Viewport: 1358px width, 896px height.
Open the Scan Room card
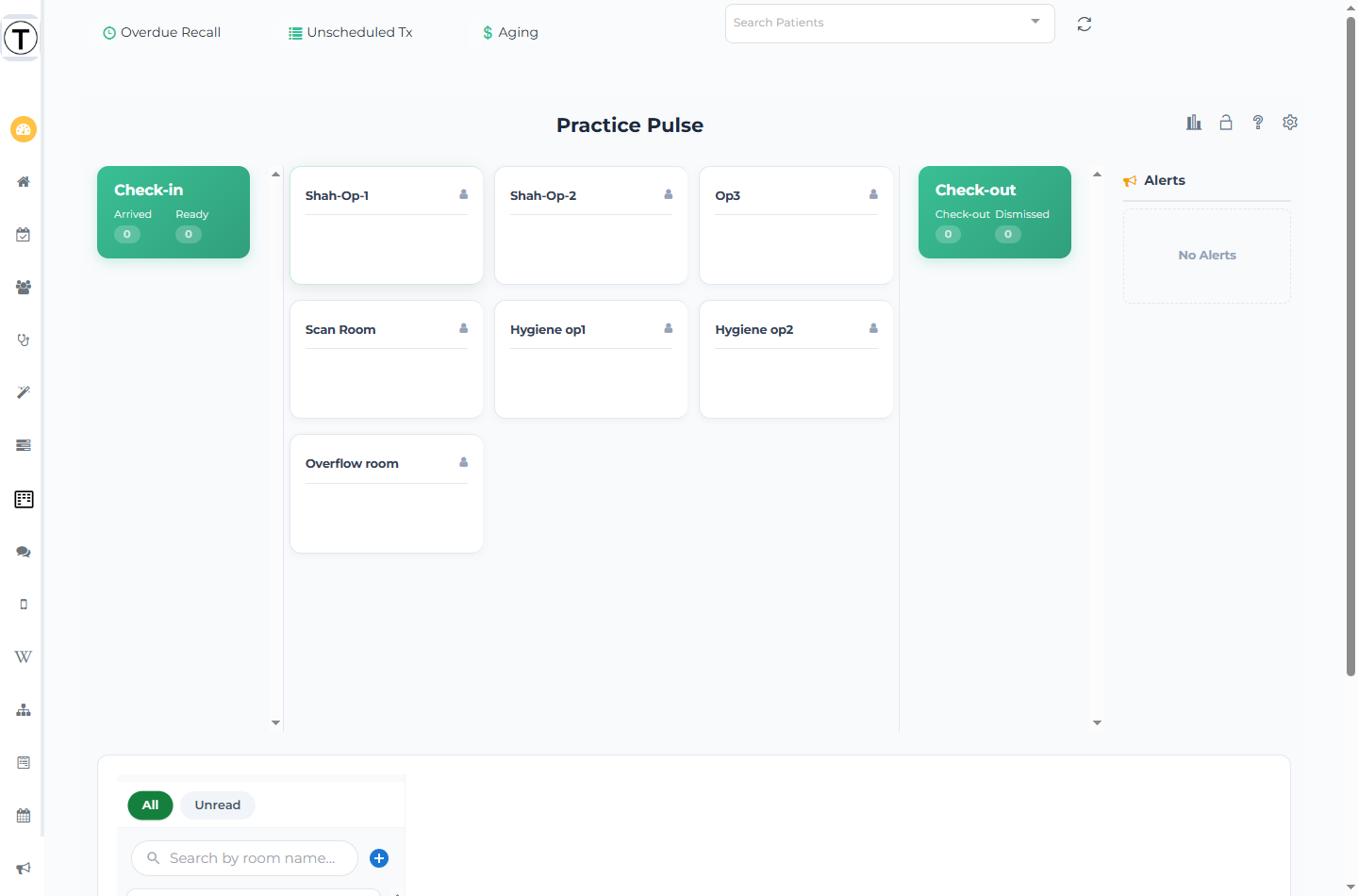pos(387,359)
